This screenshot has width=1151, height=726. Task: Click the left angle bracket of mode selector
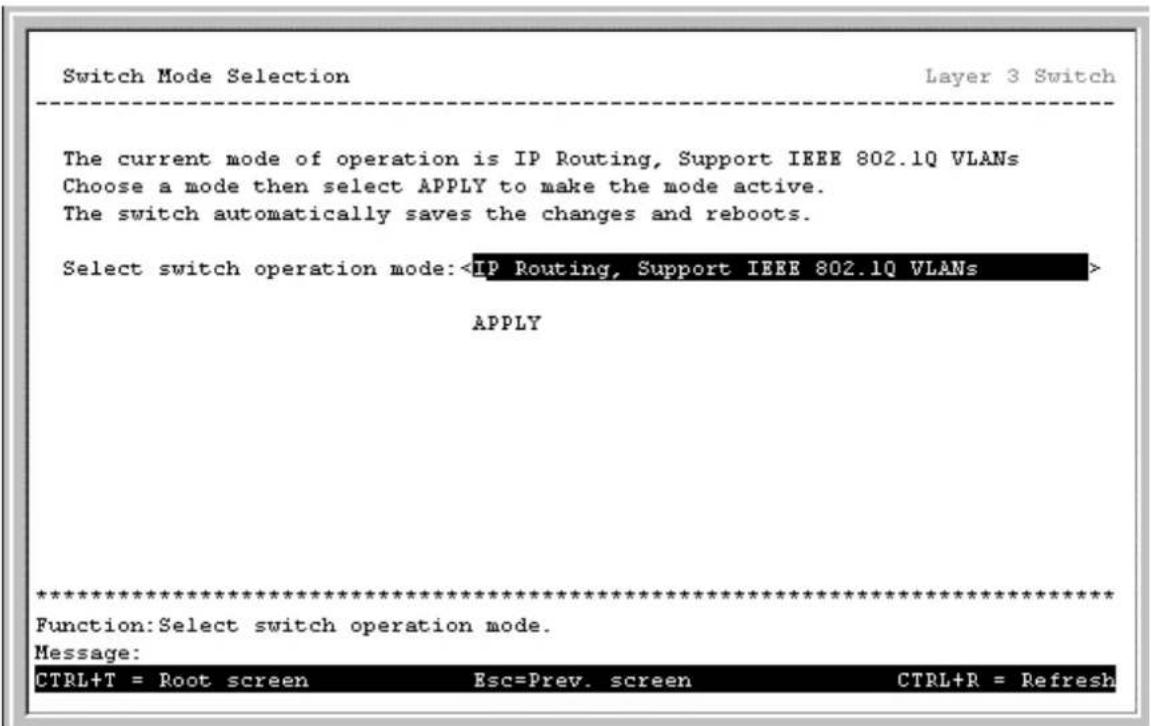(x=465, y=269)
